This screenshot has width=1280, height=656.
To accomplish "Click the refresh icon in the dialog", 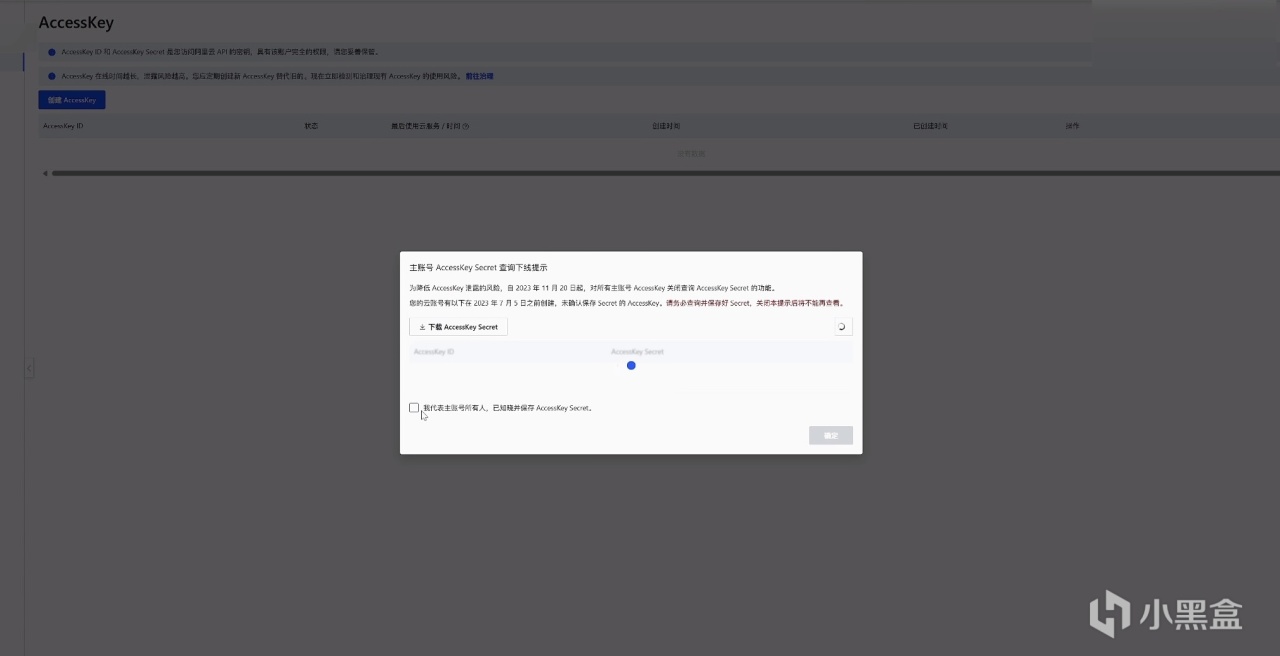I will click(842, 327).
